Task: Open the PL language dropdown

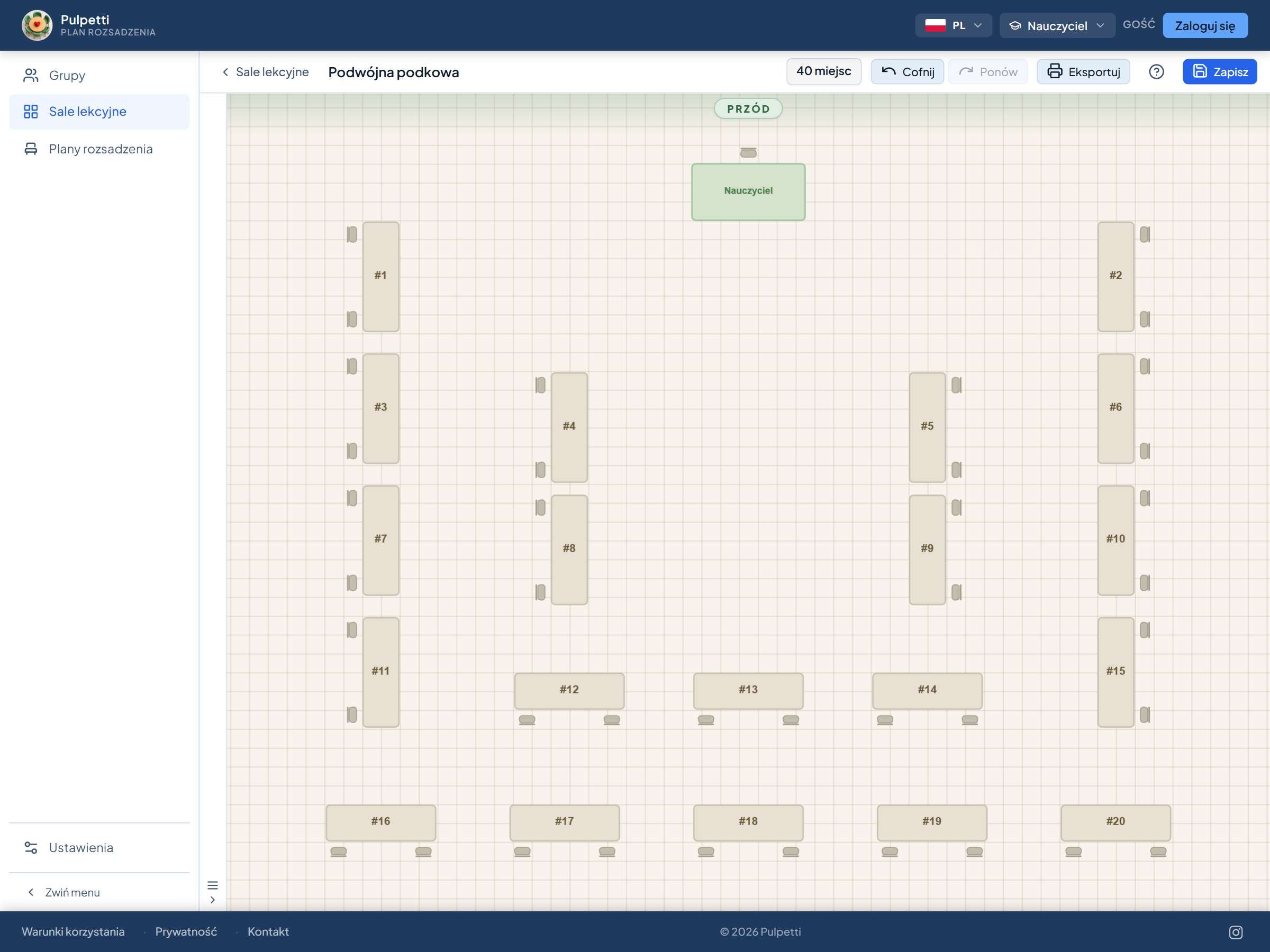Action: [x=953, y=25]
